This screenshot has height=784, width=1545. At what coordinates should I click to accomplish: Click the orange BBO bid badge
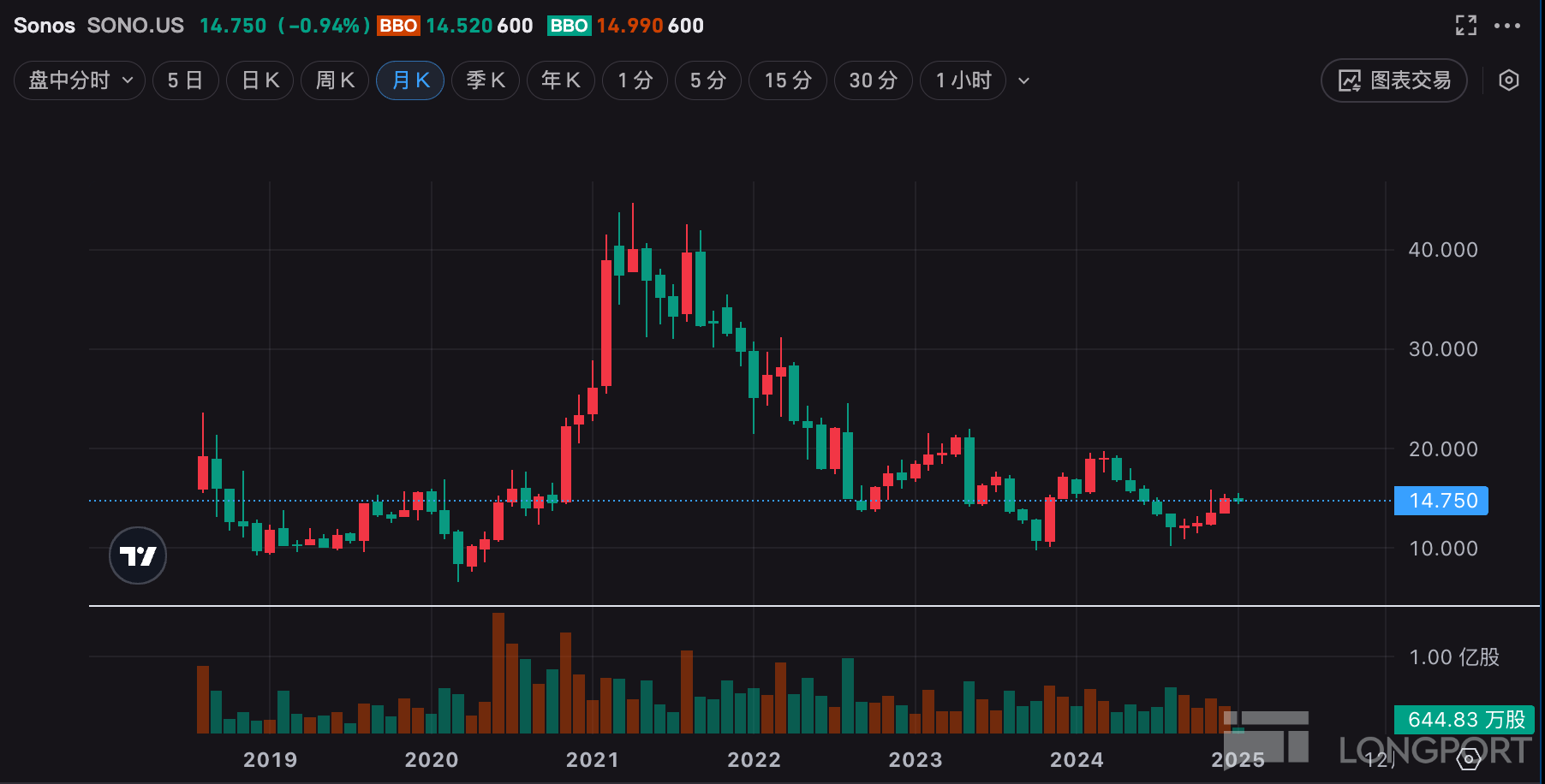398,26
